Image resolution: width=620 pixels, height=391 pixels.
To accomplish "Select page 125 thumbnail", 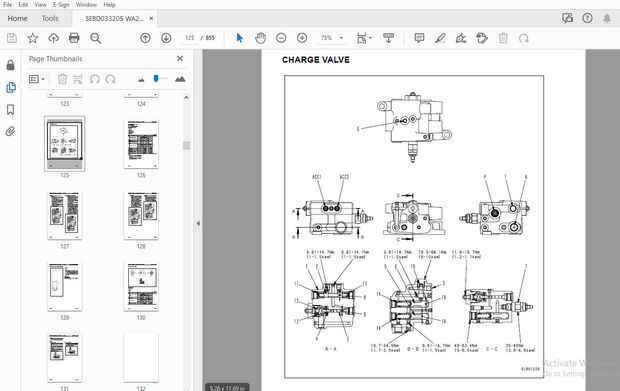I will (x=64, y=144).
